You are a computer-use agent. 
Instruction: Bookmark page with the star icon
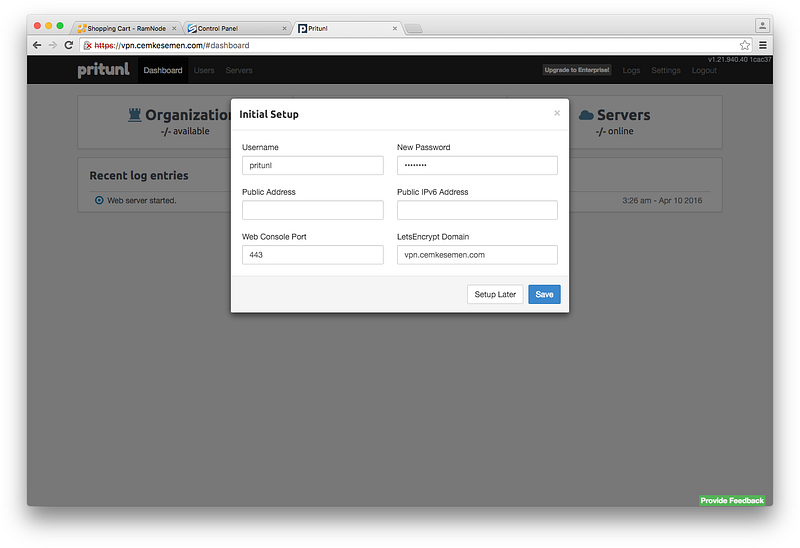pos(745,45)
